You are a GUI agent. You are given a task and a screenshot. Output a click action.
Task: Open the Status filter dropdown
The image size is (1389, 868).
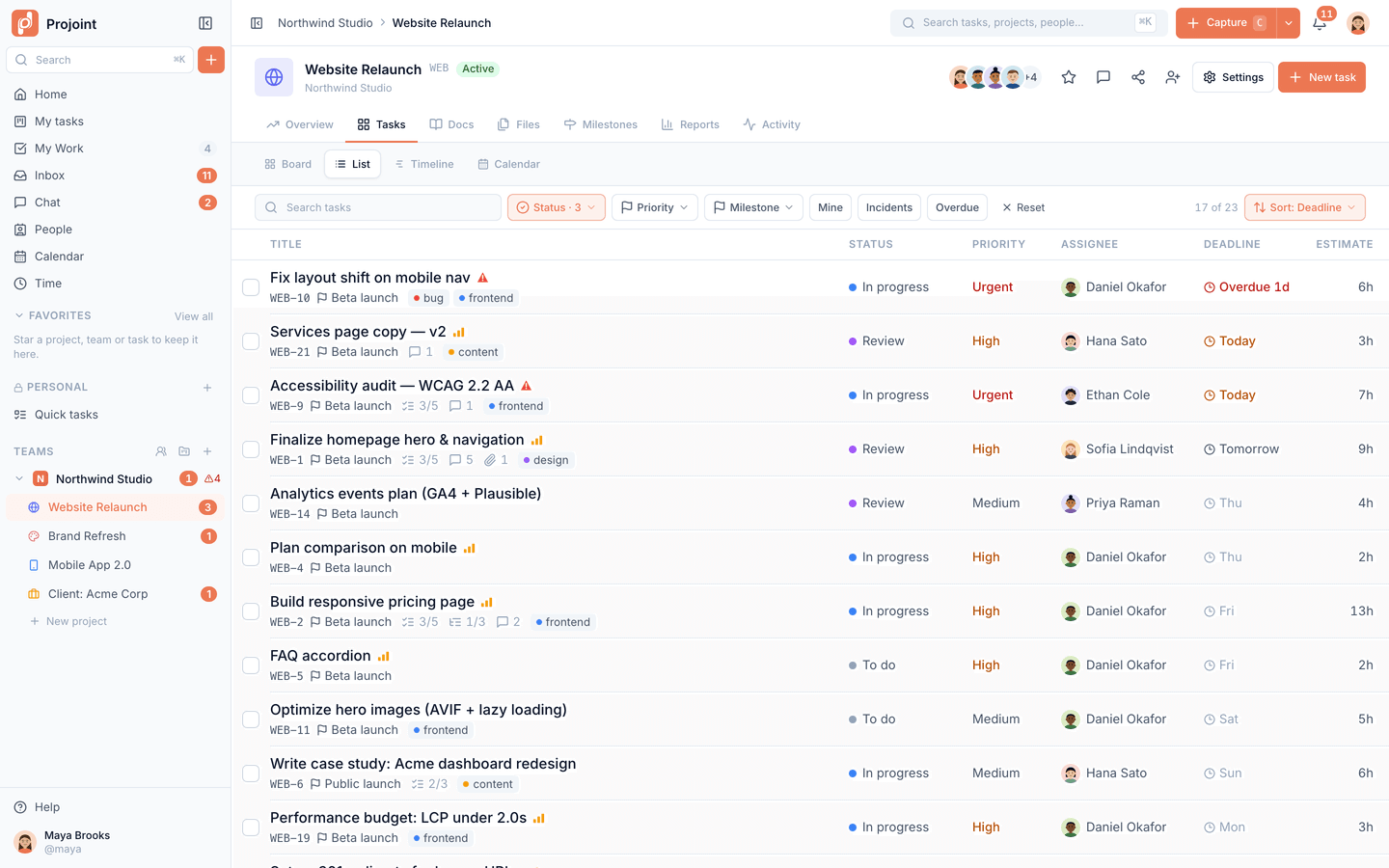point(557,207)
